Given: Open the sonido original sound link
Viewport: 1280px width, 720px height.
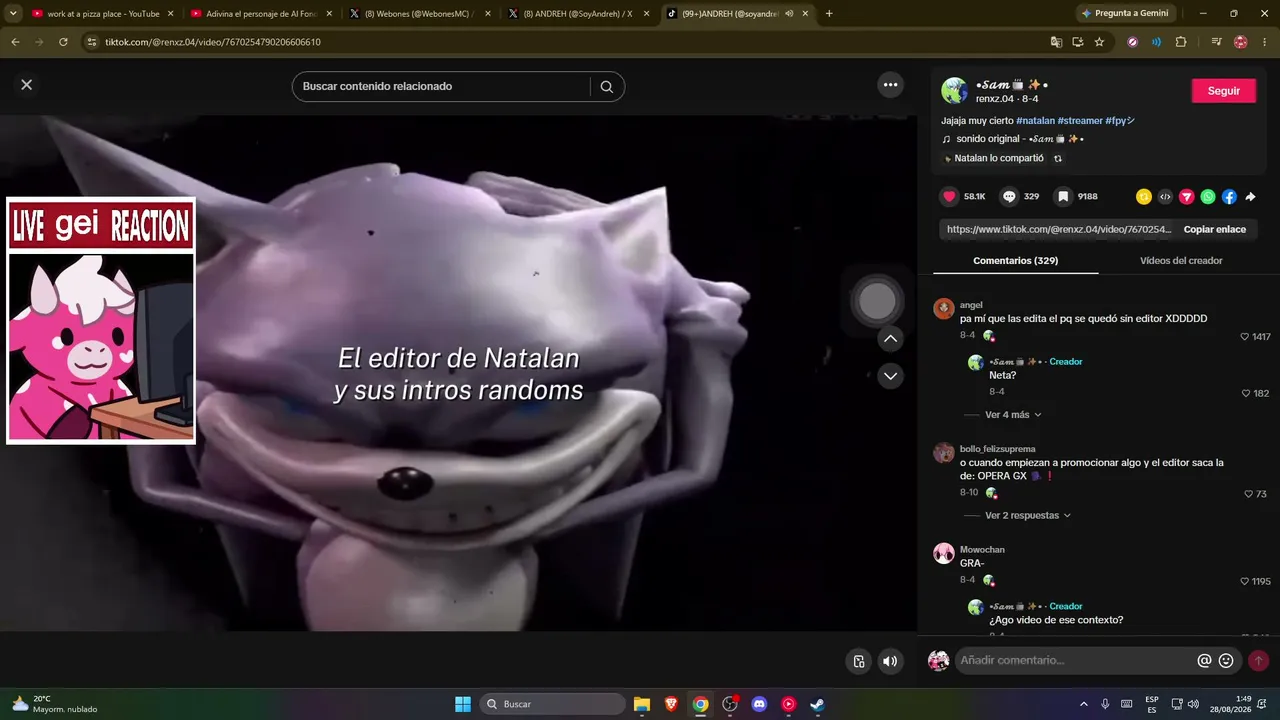Looking at the screenshot, I should pyautogui.click(x=1020, y=139).
